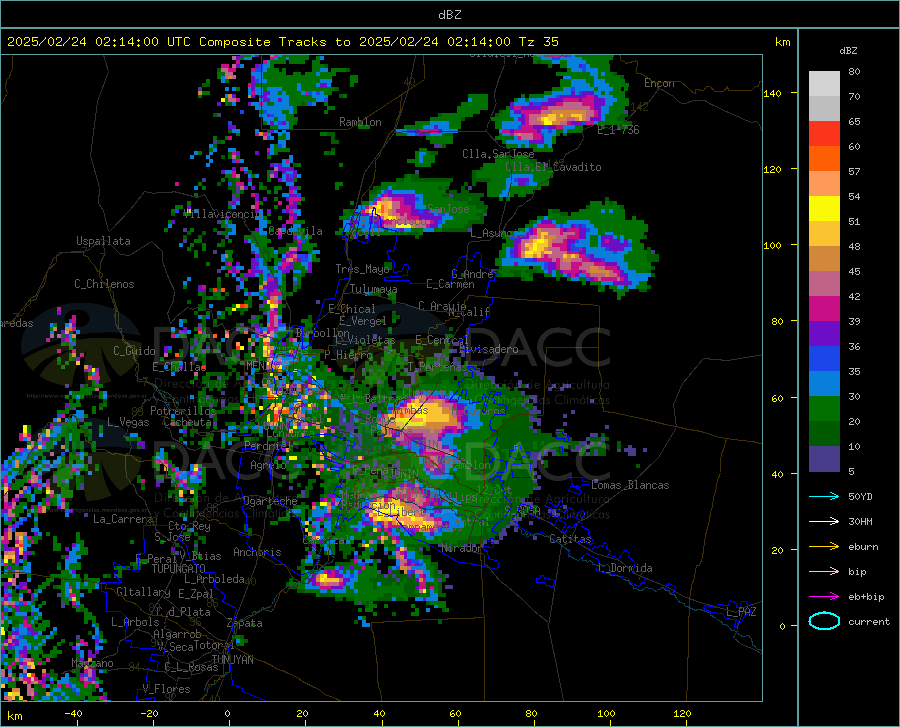Click the 'Clla.SanJose' label
Viewport: 900px width, 727px height.
(x=498, y=154)
